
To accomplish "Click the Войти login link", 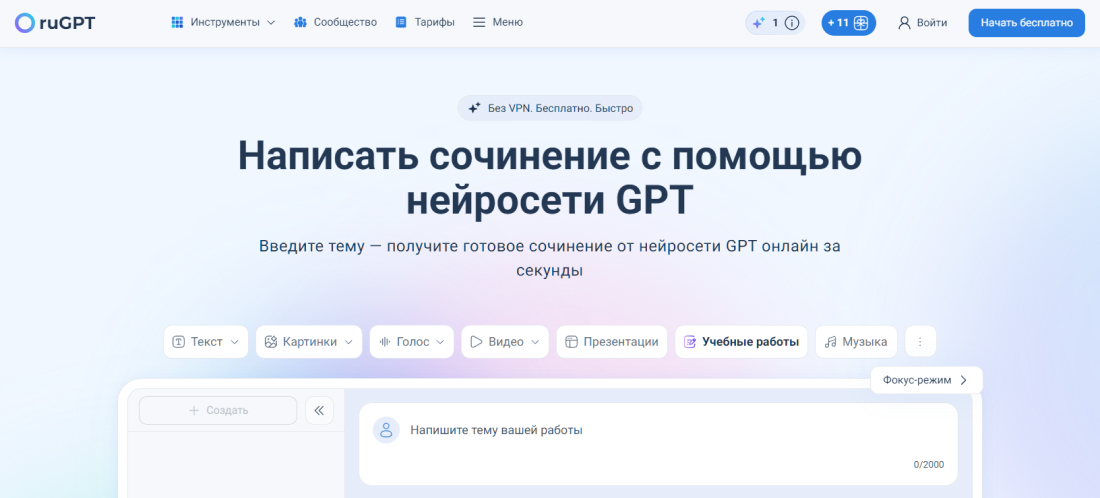I will tap(922, 23).
